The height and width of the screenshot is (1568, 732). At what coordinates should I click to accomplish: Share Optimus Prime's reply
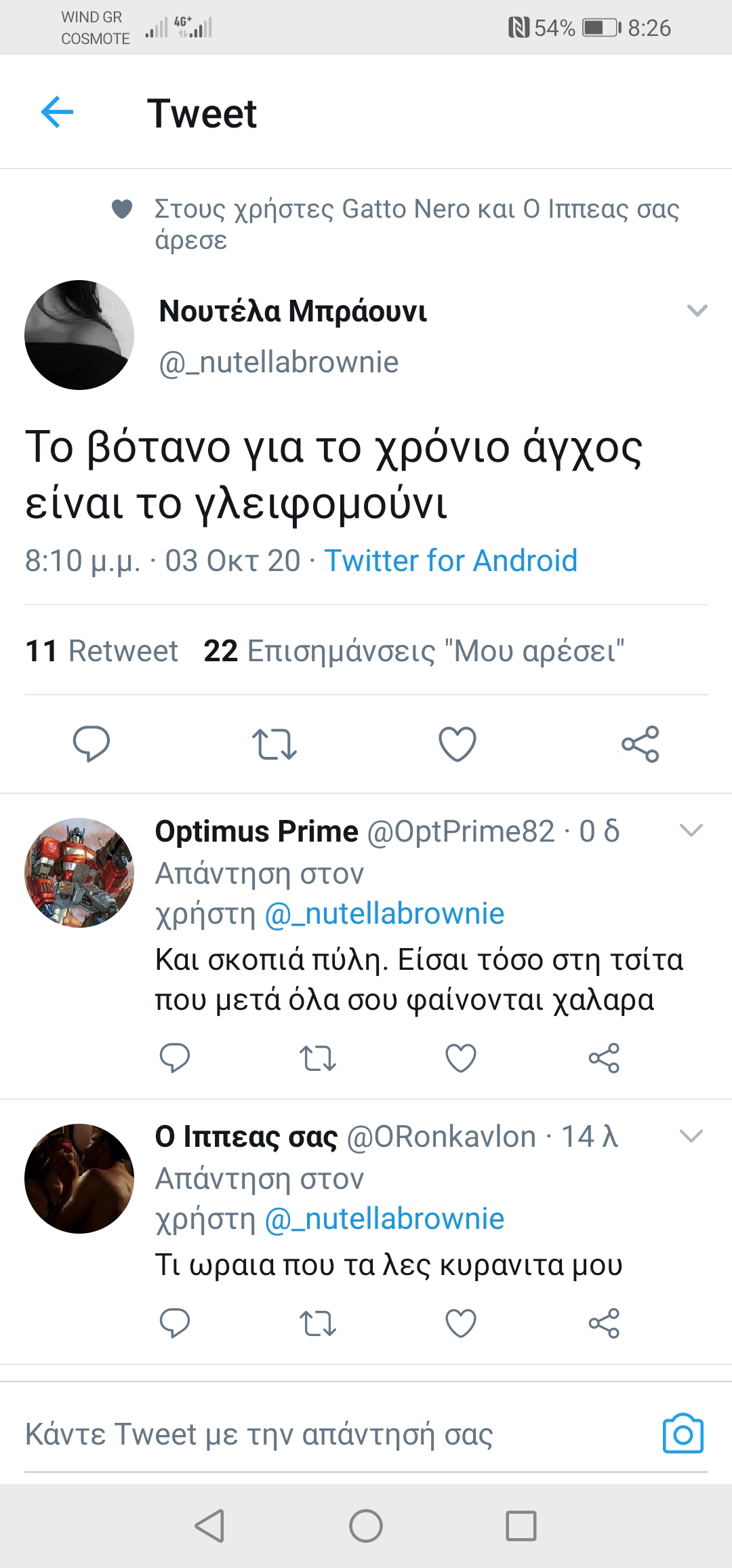pos(604,1058)
